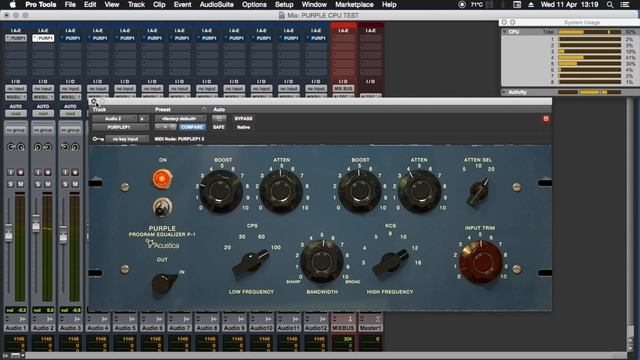This screenshot has width=640, height=360.
Task: Record-enable the Audio 2 track
Action: [48, 173]
